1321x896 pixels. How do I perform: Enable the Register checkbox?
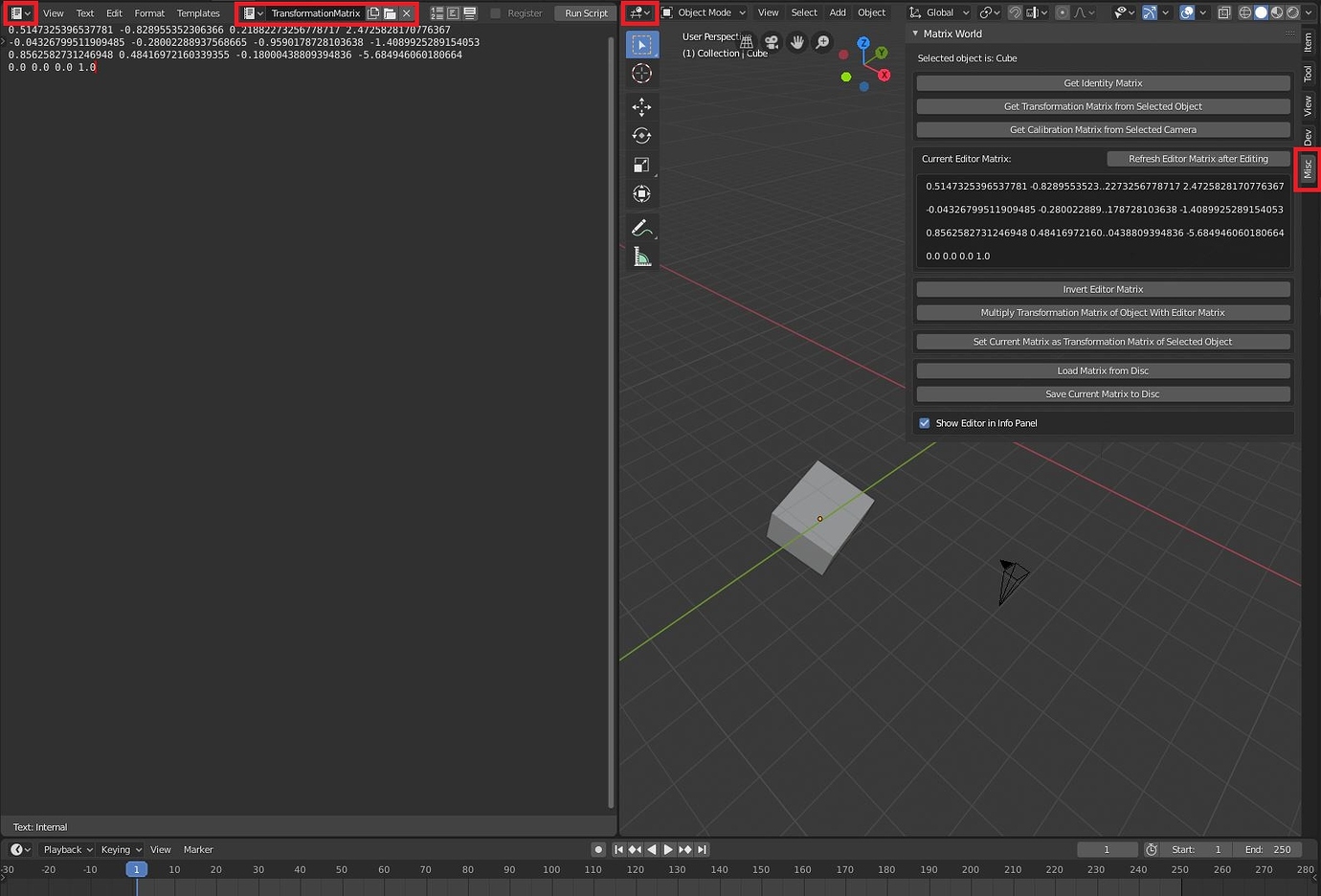coord(496,13)
